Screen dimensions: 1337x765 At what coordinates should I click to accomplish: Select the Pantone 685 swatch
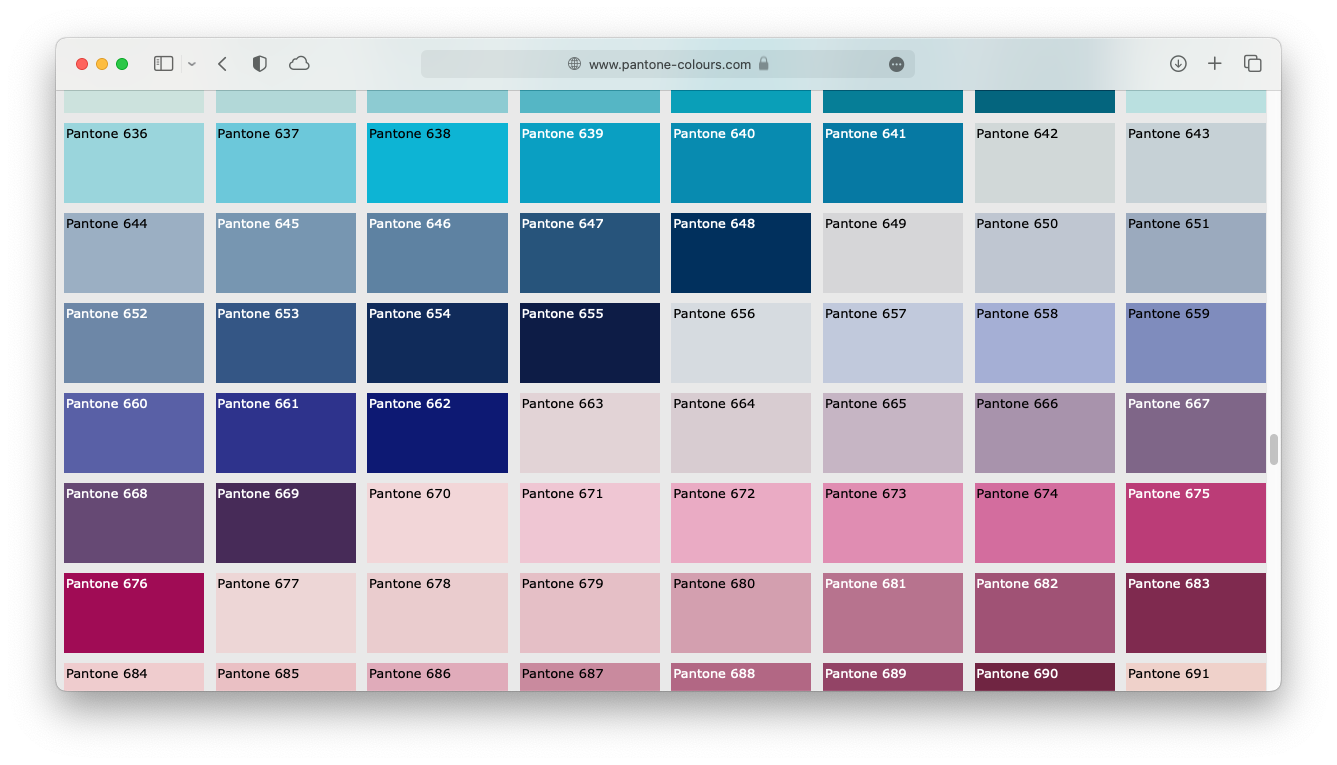click(x=286, y=677)
